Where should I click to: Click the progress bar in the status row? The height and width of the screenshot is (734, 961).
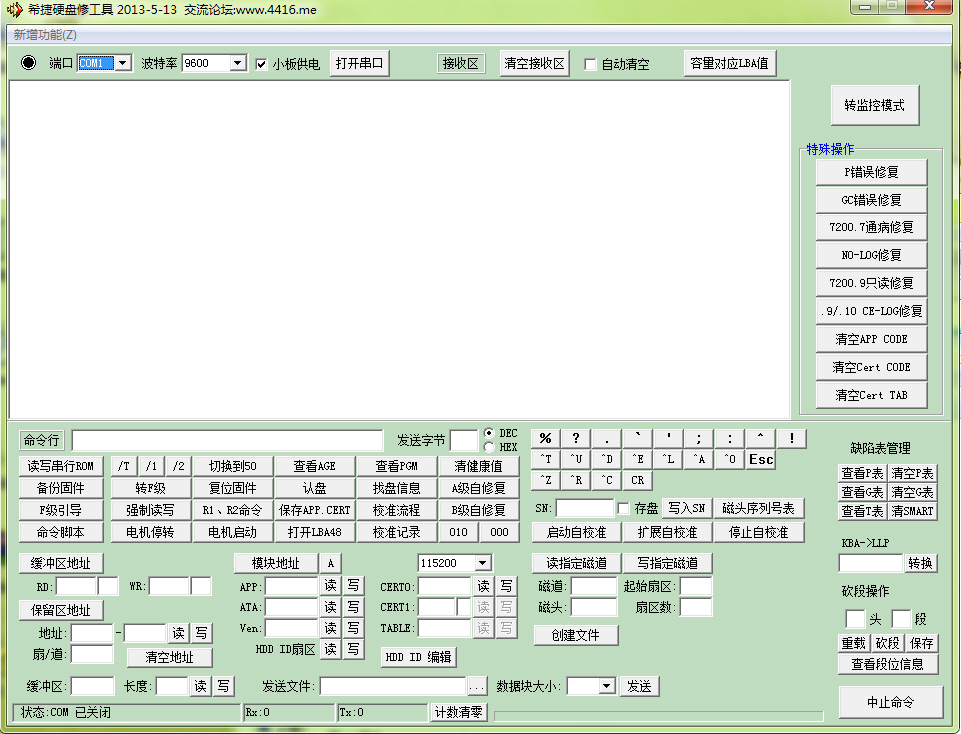click(x=659, y=716)
